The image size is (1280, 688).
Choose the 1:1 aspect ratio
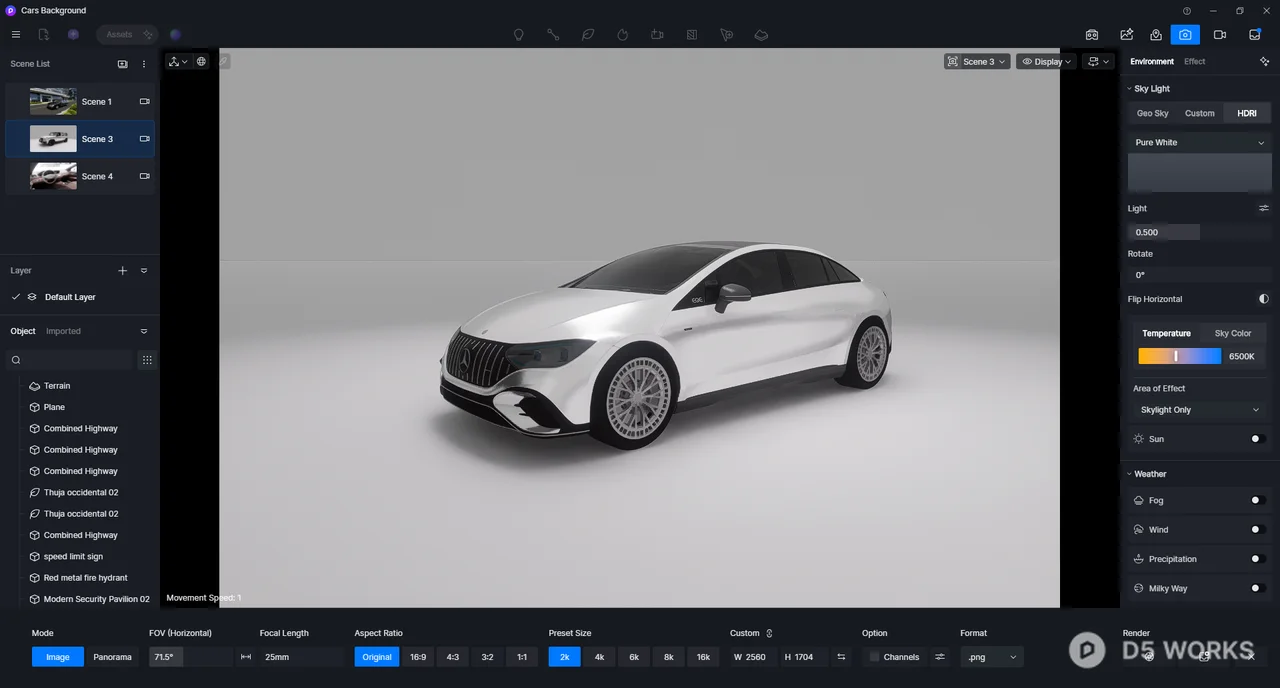521,657
